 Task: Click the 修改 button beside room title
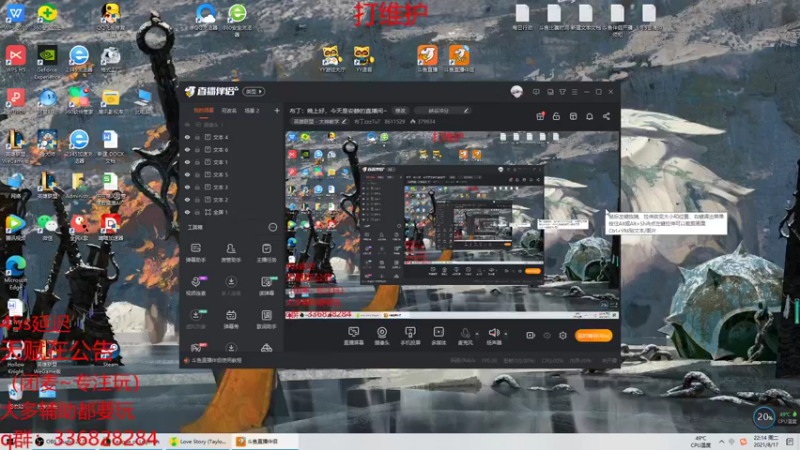click(x=401, y=111)
